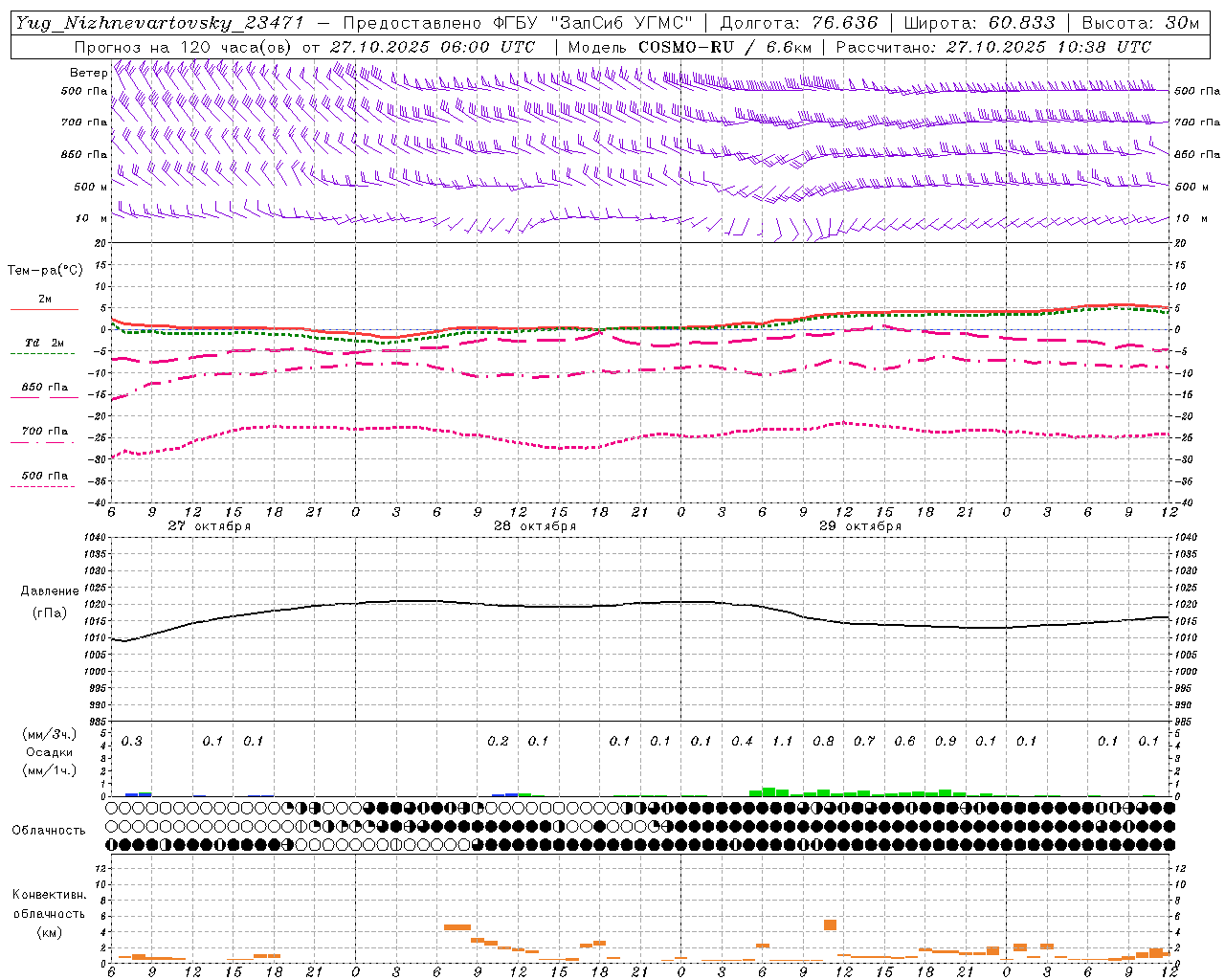Click the provider text ФГБУ "ЗапСиб УГМС"

(x=591, y=23)
